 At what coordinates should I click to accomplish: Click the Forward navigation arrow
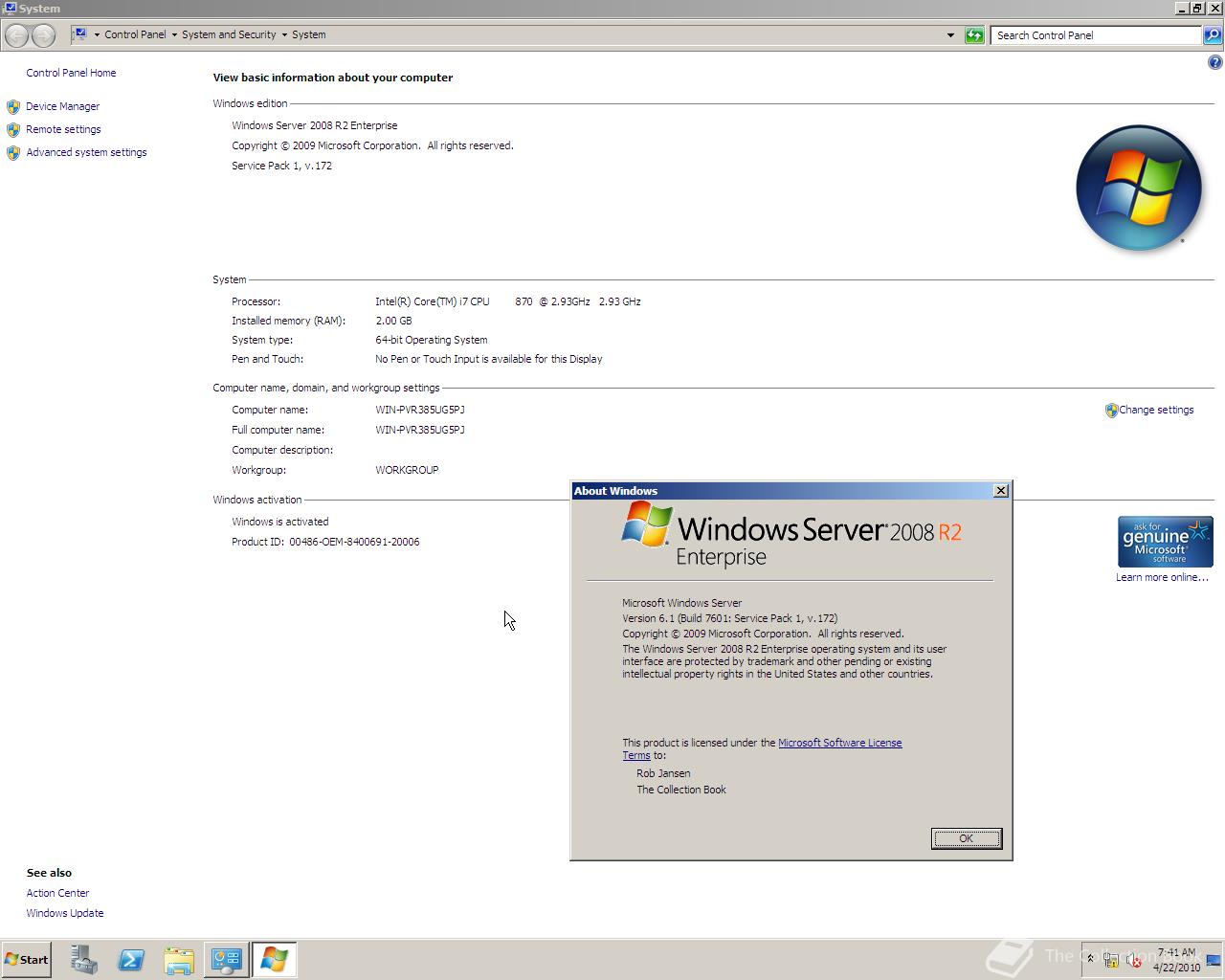(43, 35)
